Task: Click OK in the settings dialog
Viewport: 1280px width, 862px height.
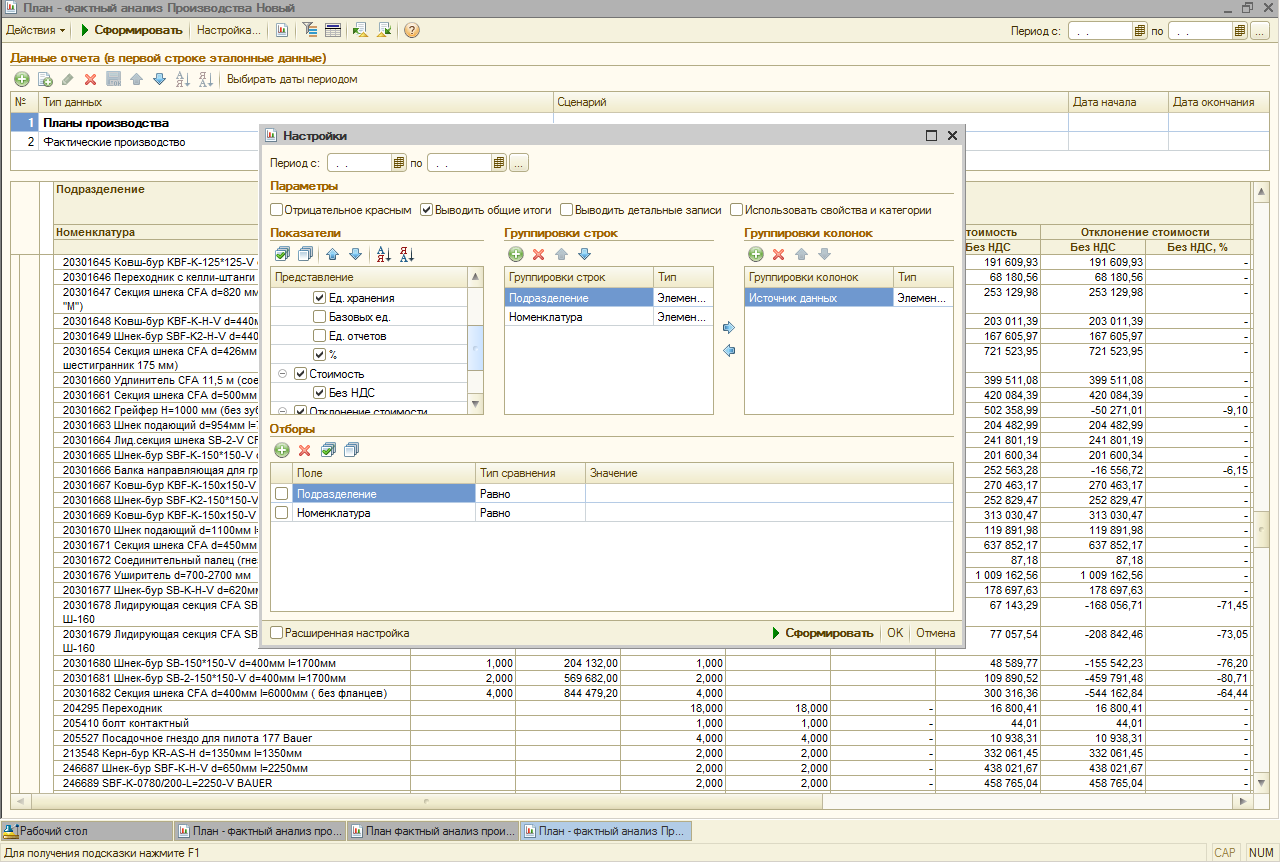Action: pos(894,633)
